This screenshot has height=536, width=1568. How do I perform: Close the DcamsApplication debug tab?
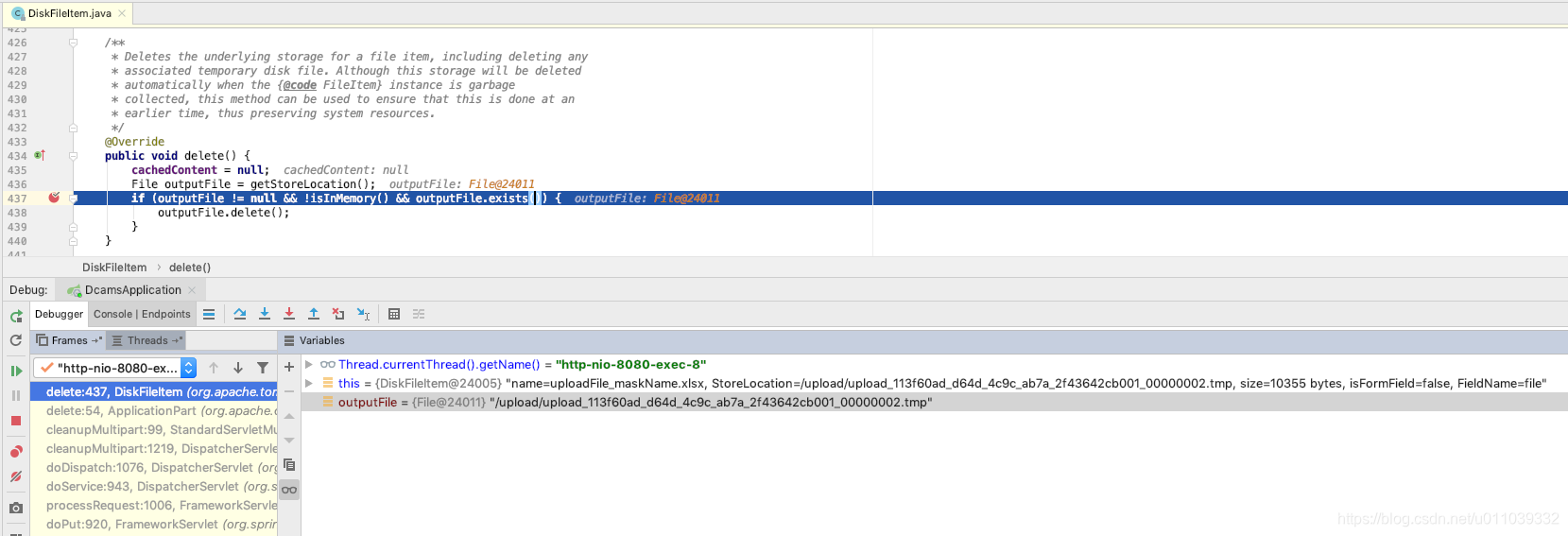(x=192, y=290)
